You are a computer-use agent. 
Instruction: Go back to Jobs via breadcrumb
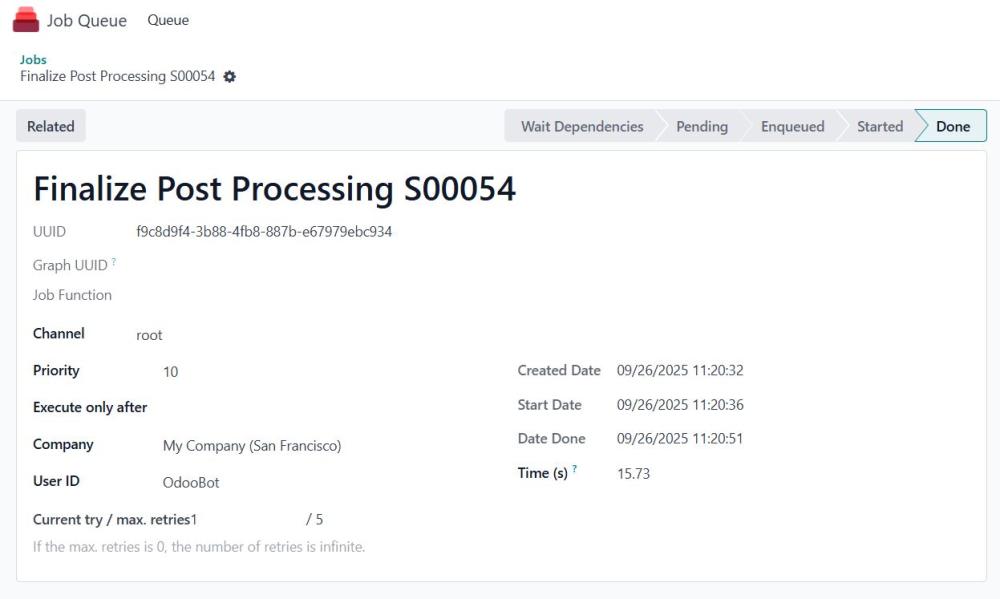pos(33,59)
